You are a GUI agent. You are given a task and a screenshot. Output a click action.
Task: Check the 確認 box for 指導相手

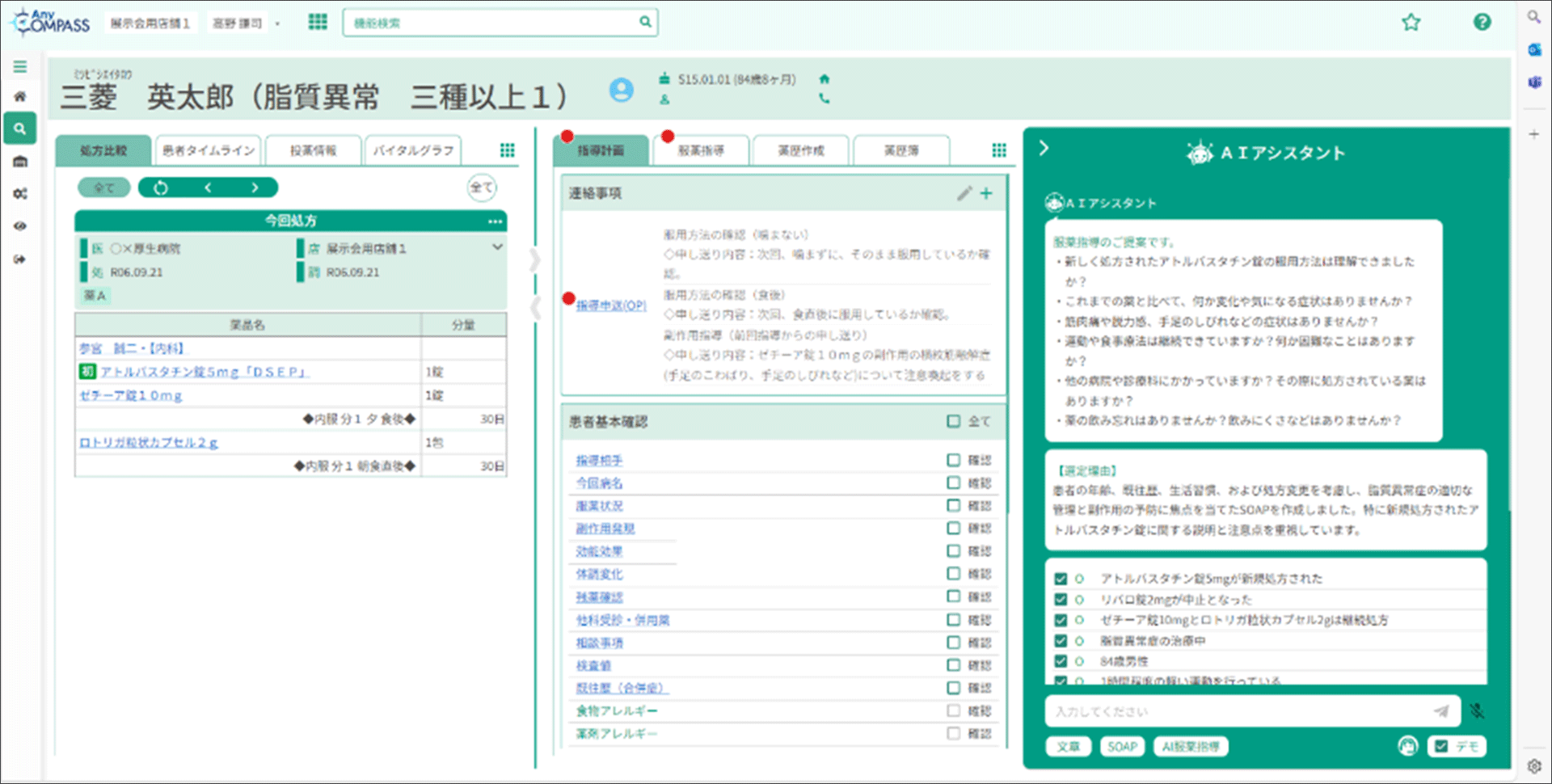954,460
